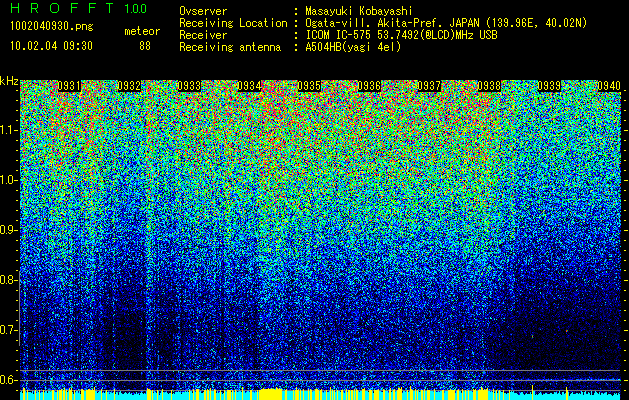
Task: Click the 0936 time marker
Action: click(x=369, y=86)
